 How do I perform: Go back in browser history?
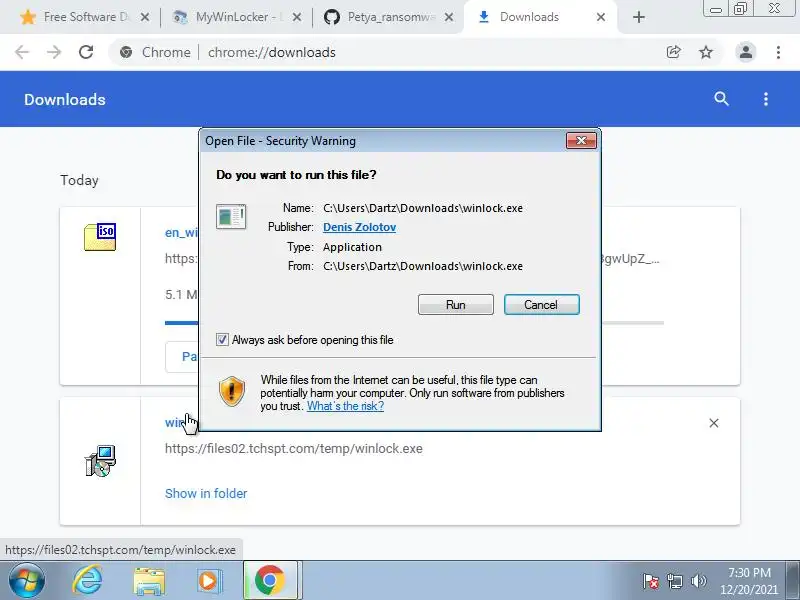pos(22,52)
